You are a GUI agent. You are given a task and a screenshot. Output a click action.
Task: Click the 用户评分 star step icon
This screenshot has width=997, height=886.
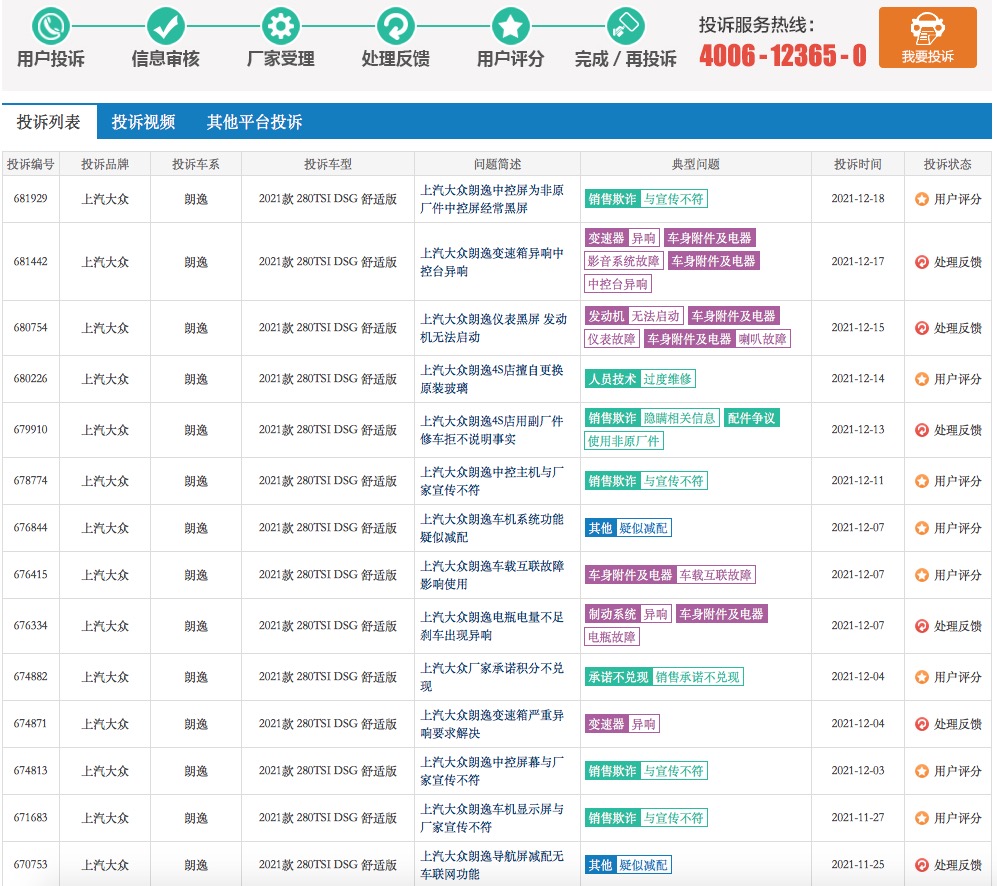tap(511, 25)
